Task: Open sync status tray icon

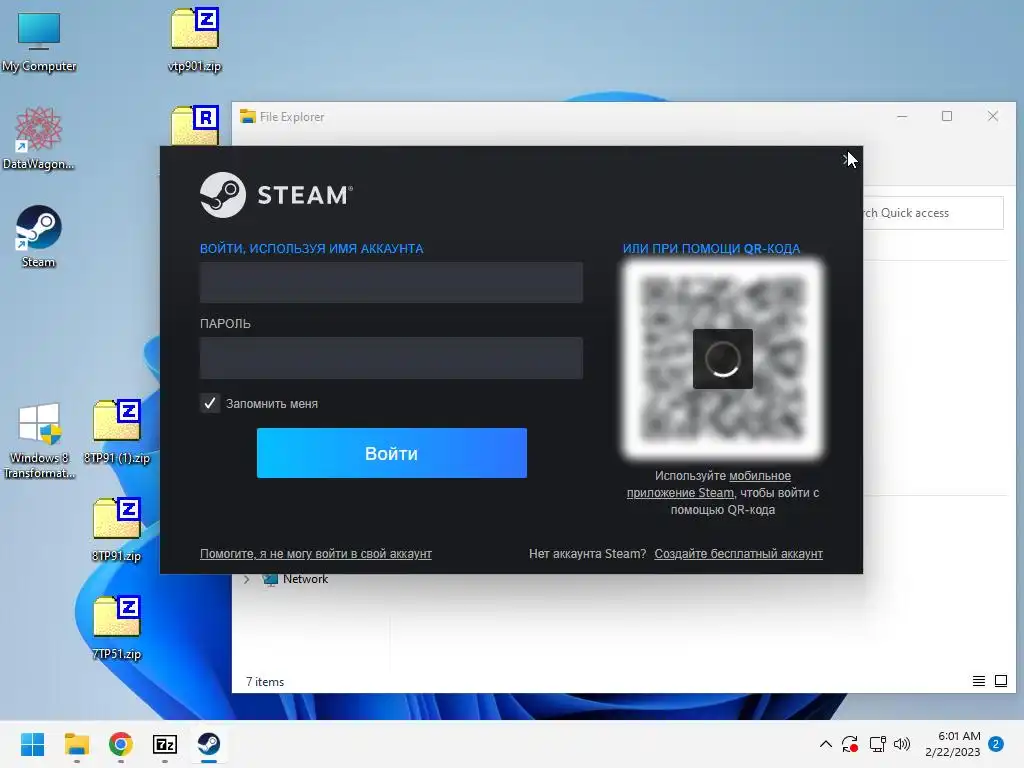Action: click(850, 744)
